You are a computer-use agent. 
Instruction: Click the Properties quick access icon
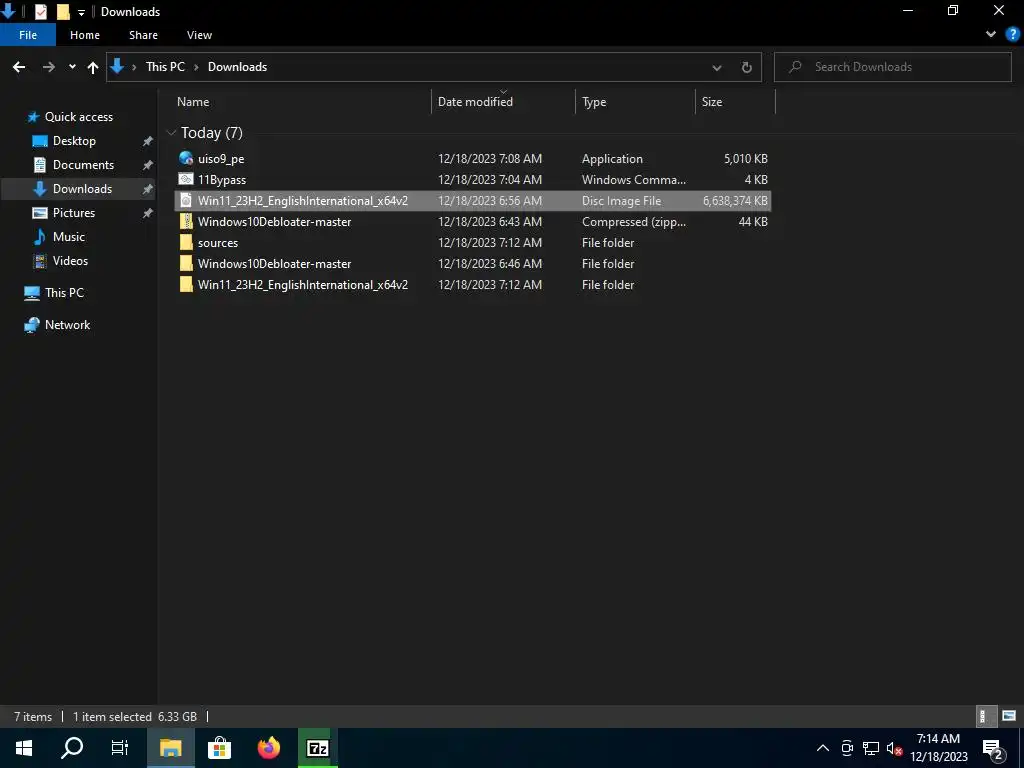(41, 12)
